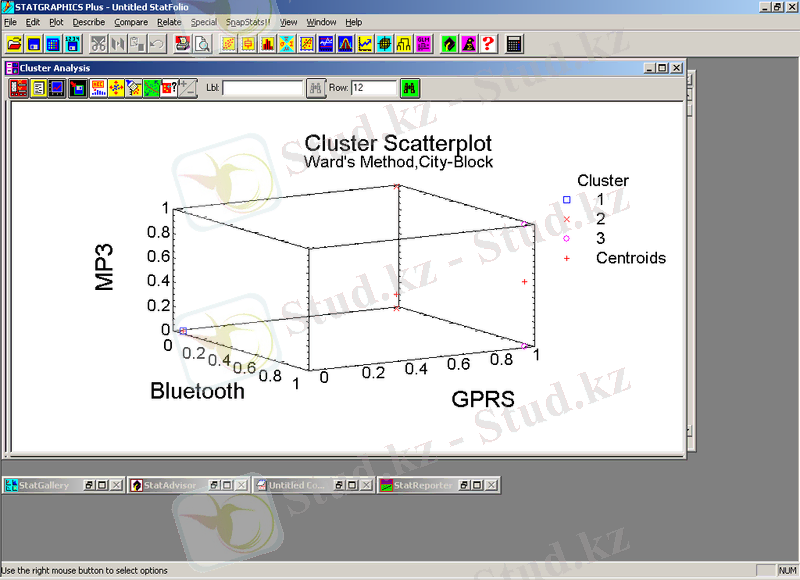Open the magenta GLM icon
Image resolution: width=800 pixels, height=580 pixels.
pyautogui.click(x=422, y=44)
